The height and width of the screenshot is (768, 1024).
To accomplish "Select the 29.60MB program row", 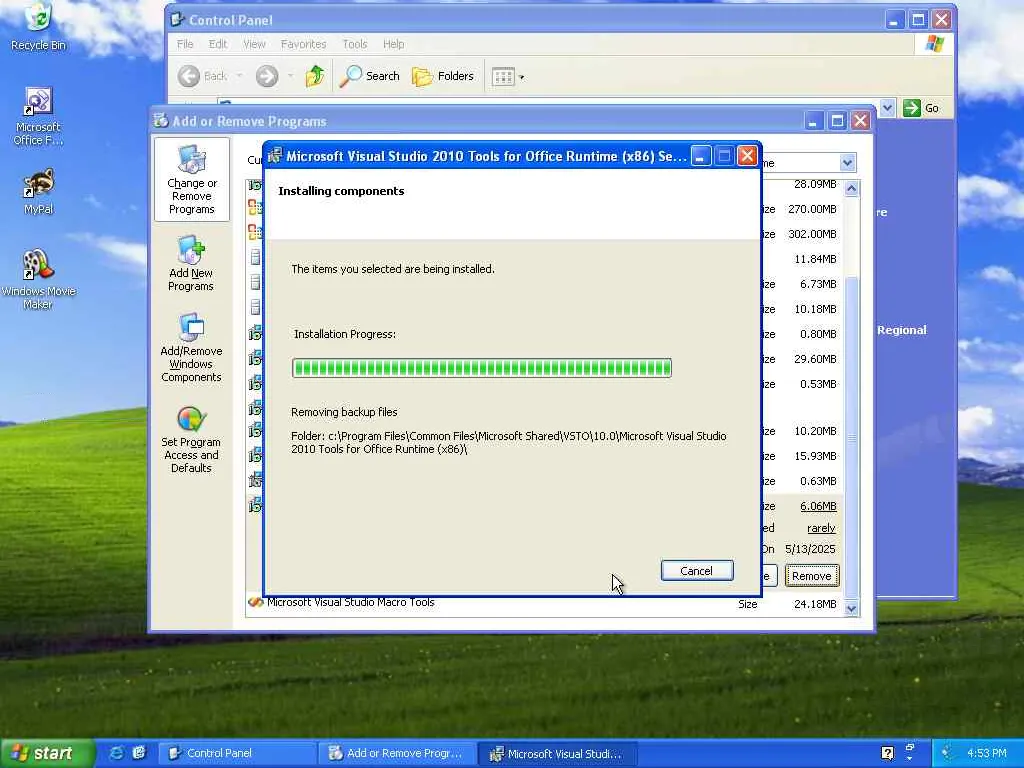I will [545, 359].
